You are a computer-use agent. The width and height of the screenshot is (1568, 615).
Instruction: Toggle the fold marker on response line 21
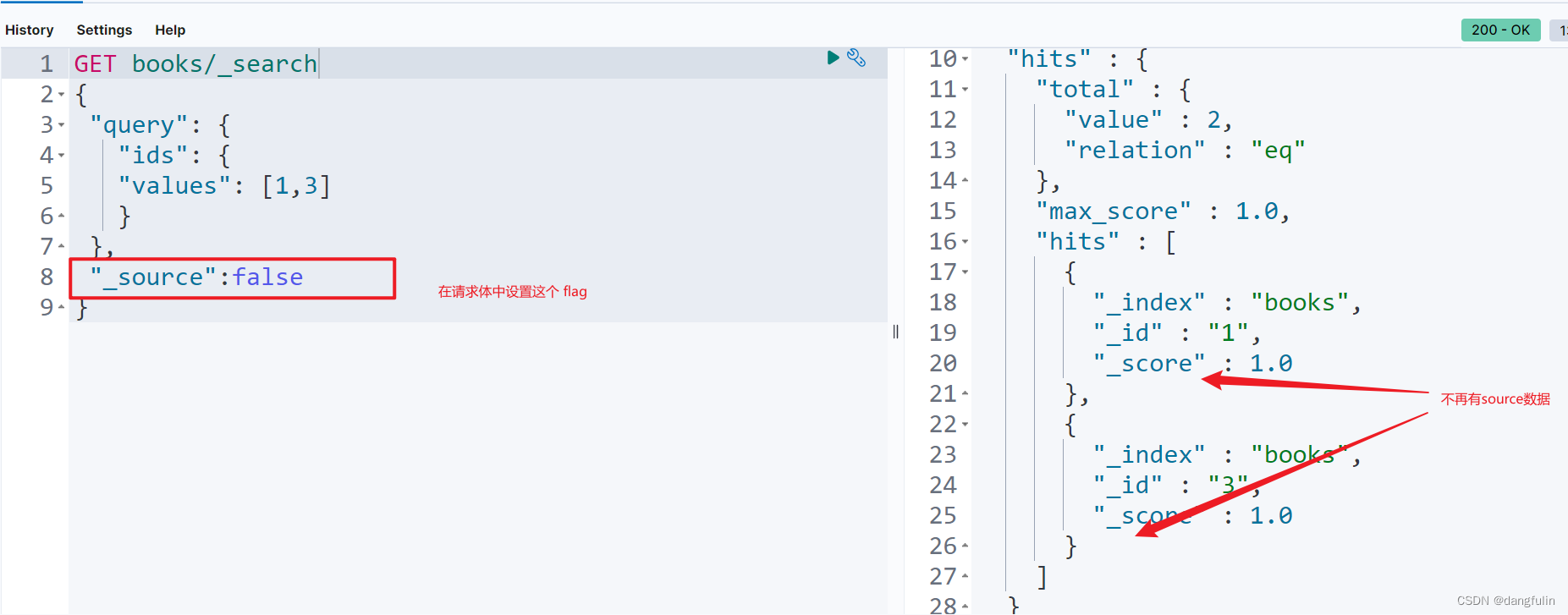[965, 394]
